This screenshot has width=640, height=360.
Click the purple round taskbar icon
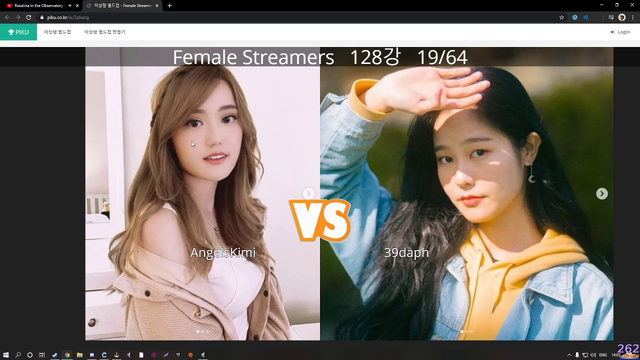pos(154,355)
